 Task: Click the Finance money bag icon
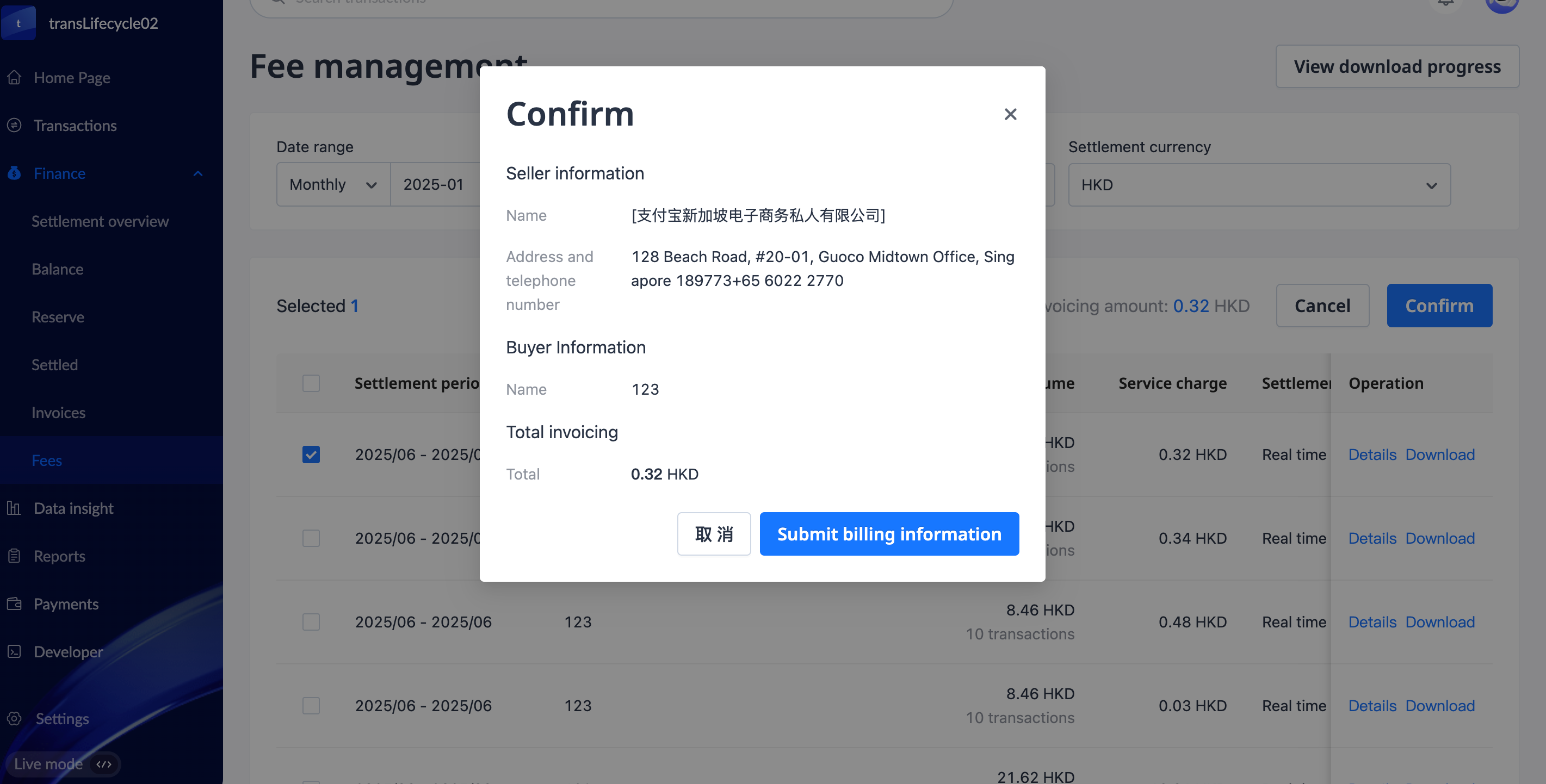[14, 173]
